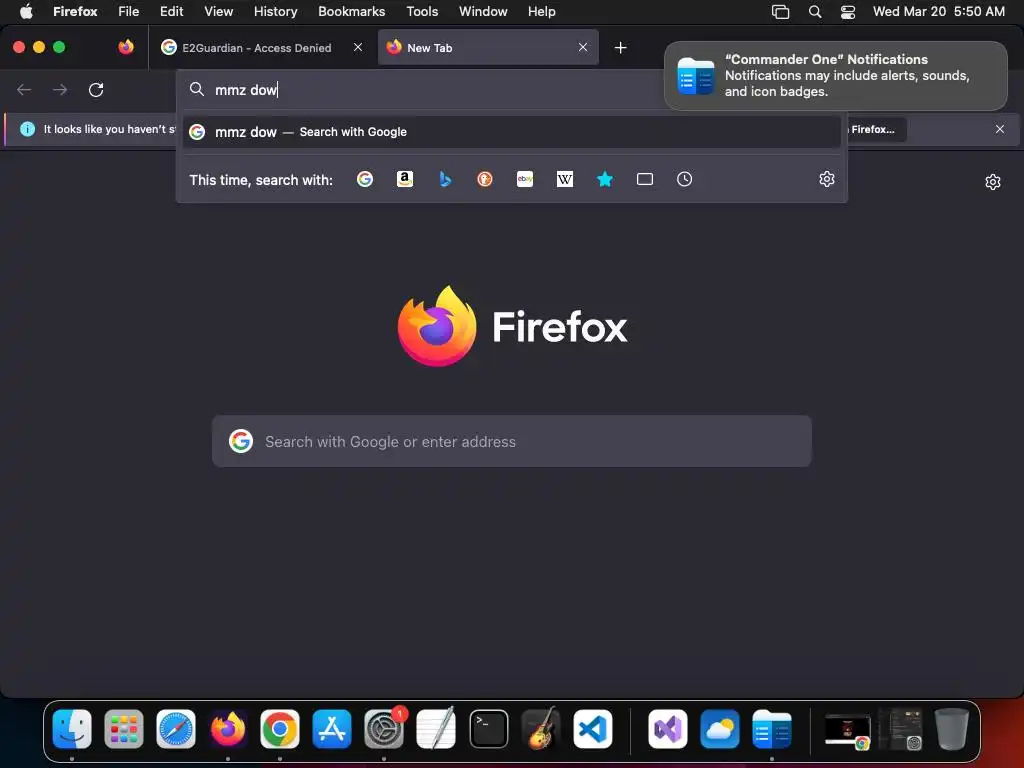This screenshot has width=1024, height=768.
Task: Launch Visual Studio Code from the Dock
Action: (x=593, y=729)
